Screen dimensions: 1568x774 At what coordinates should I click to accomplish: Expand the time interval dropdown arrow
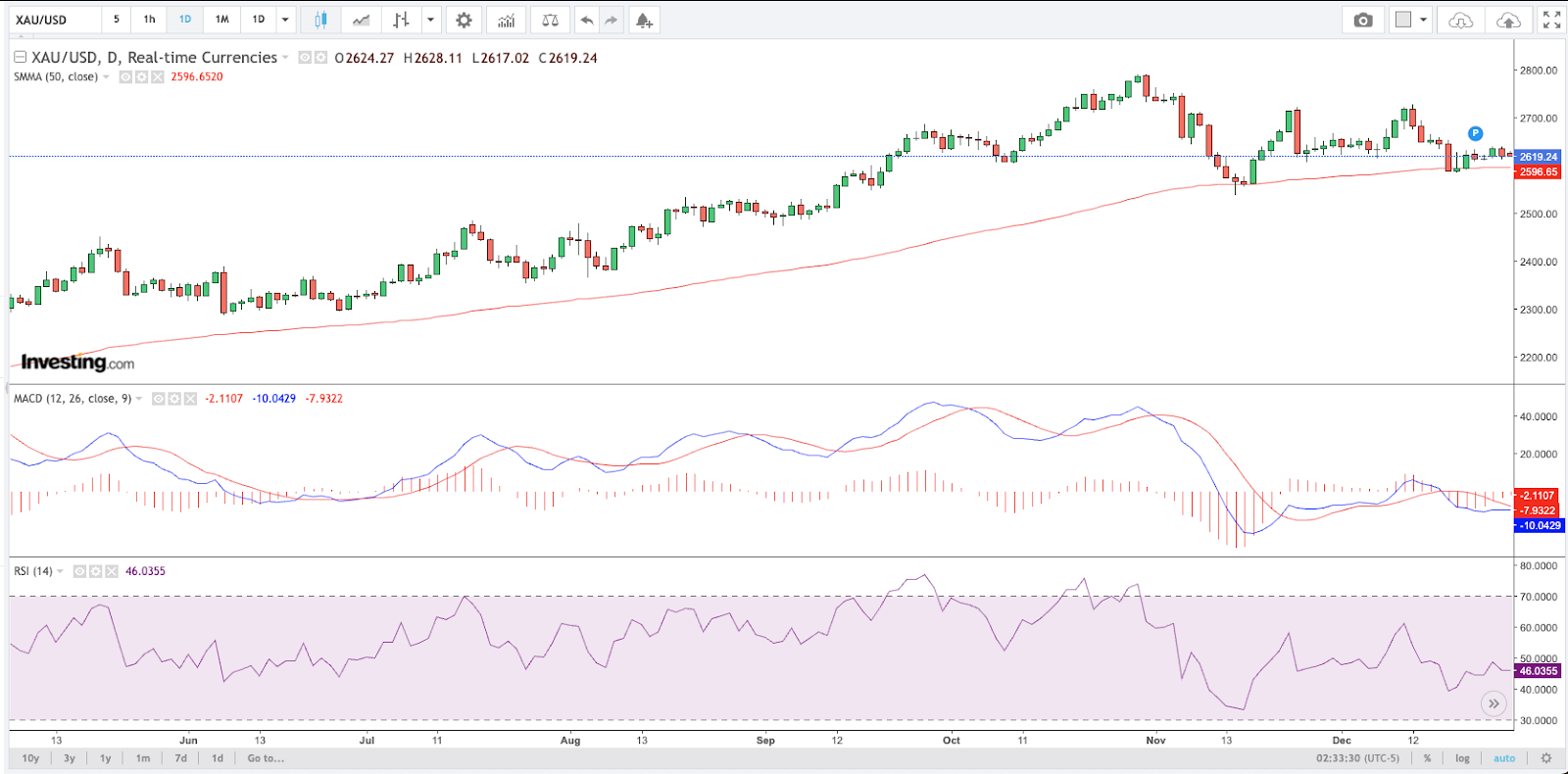(285, 20)
